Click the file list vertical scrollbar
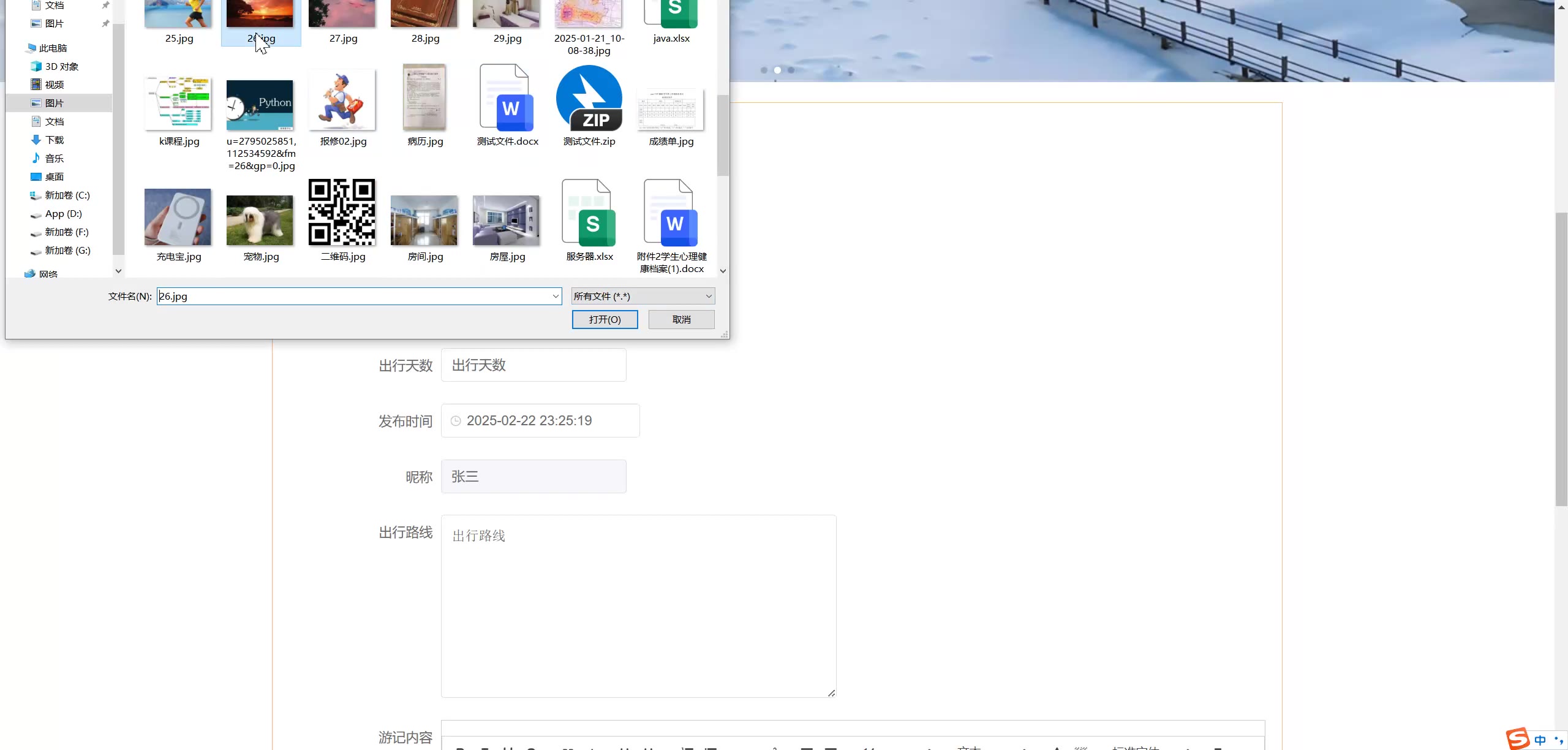Screen dimensions: 1568x750 pyautogui.click(x=723, y=135)
